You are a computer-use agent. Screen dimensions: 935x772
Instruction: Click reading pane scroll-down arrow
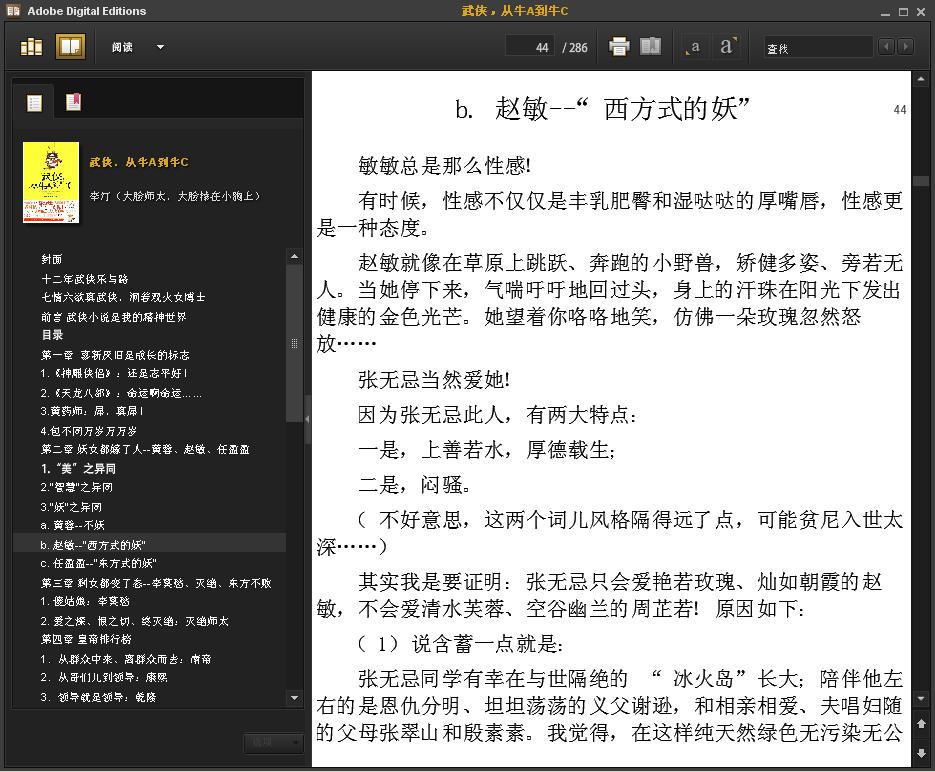point(921,697)
